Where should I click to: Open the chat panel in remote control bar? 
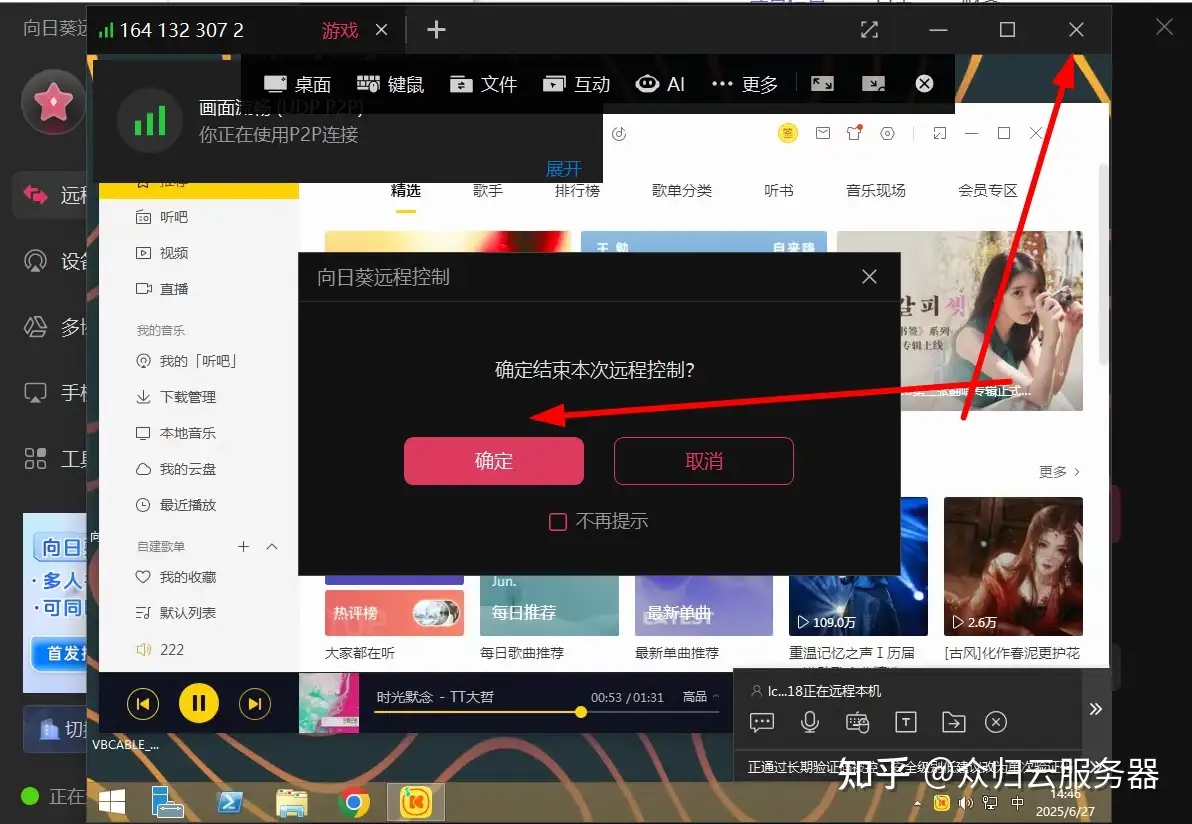tap(762, 722)
